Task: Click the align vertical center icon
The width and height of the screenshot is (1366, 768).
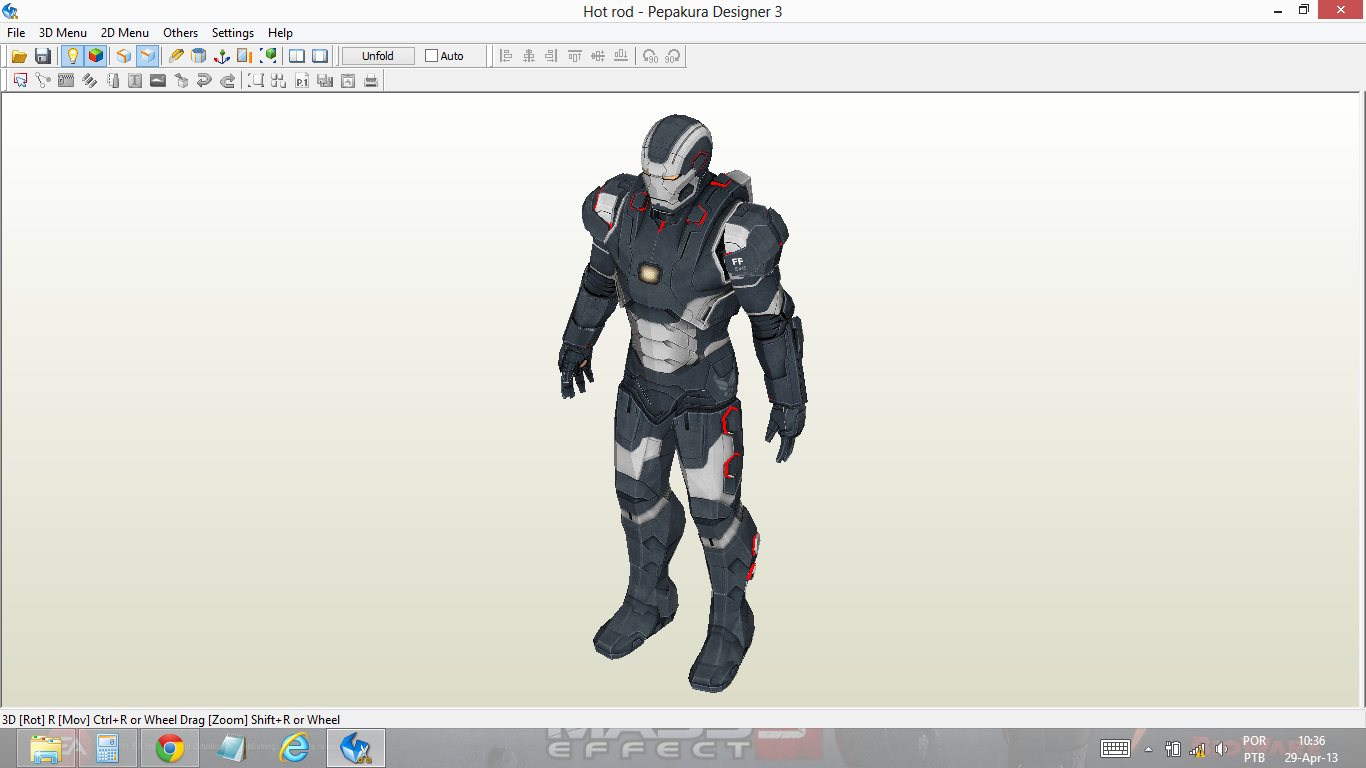Action: pos(598,56)
